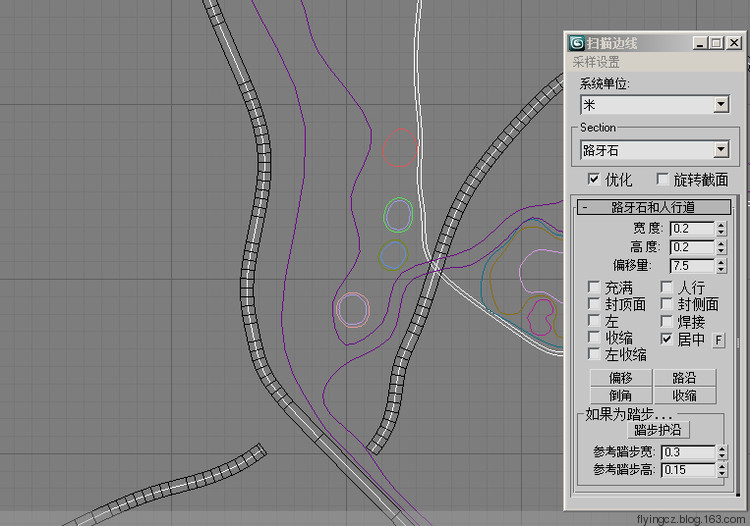Click the 踏步护沿 button
The width and height of the screenshot is (750, 526).
[x=658, y=430]
